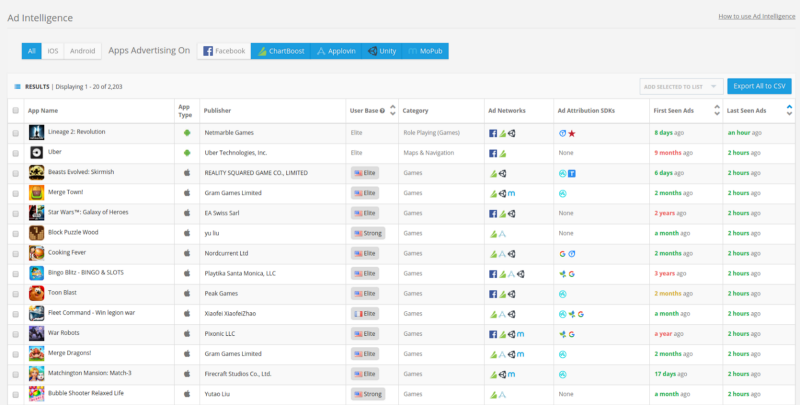The image size is (800, 405).
Task: Open the Lineage 2: Revolution app icon
Action: pos(36,133)
